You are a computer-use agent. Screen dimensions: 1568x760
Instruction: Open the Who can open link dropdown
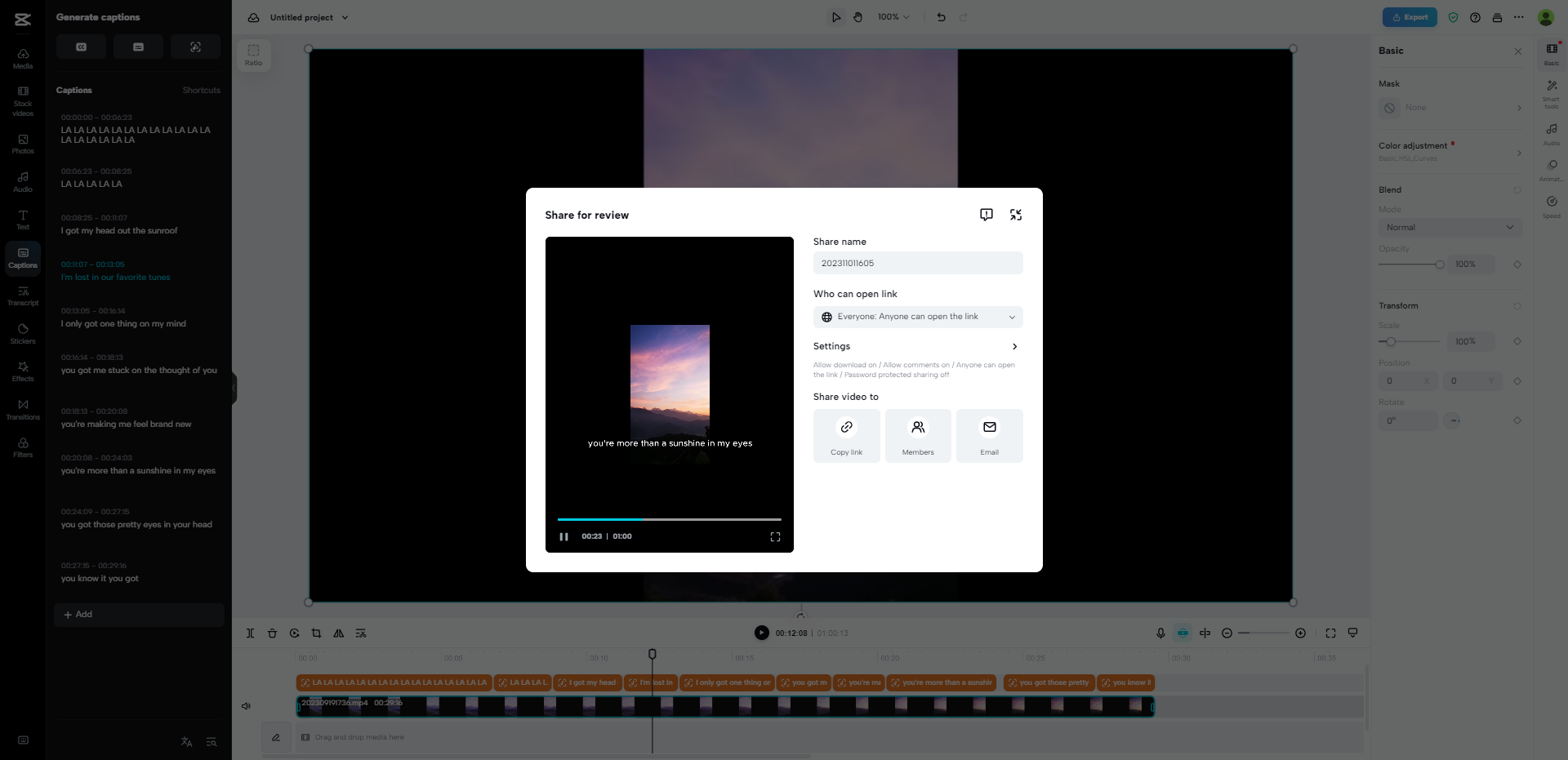918,317
